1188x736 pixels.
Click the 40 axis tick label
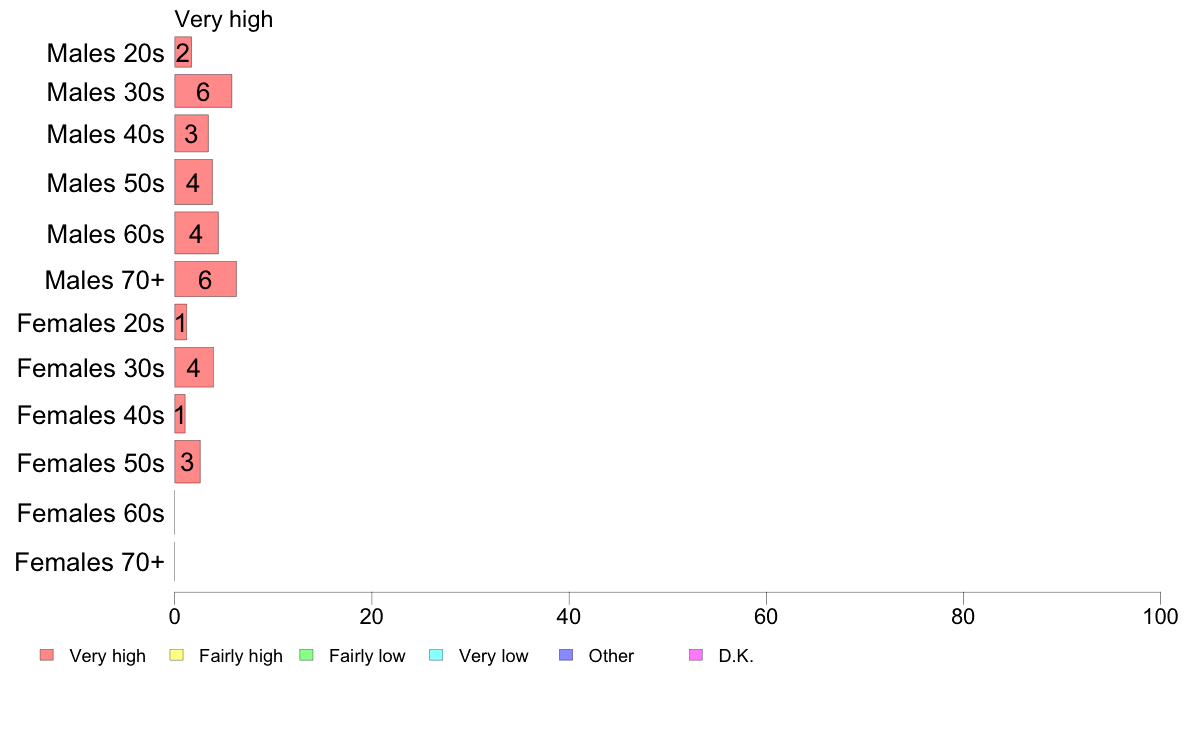point(569,616)
